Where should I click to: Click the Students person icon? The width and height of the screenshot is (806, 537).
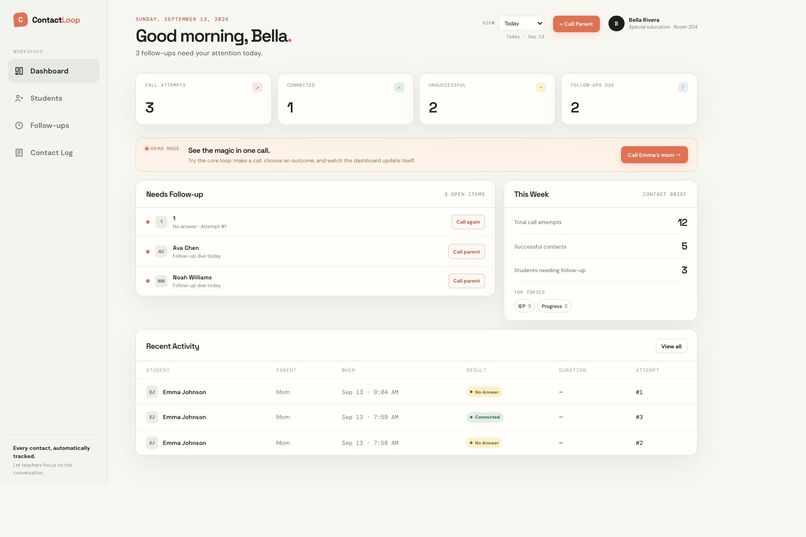point(19,98)
